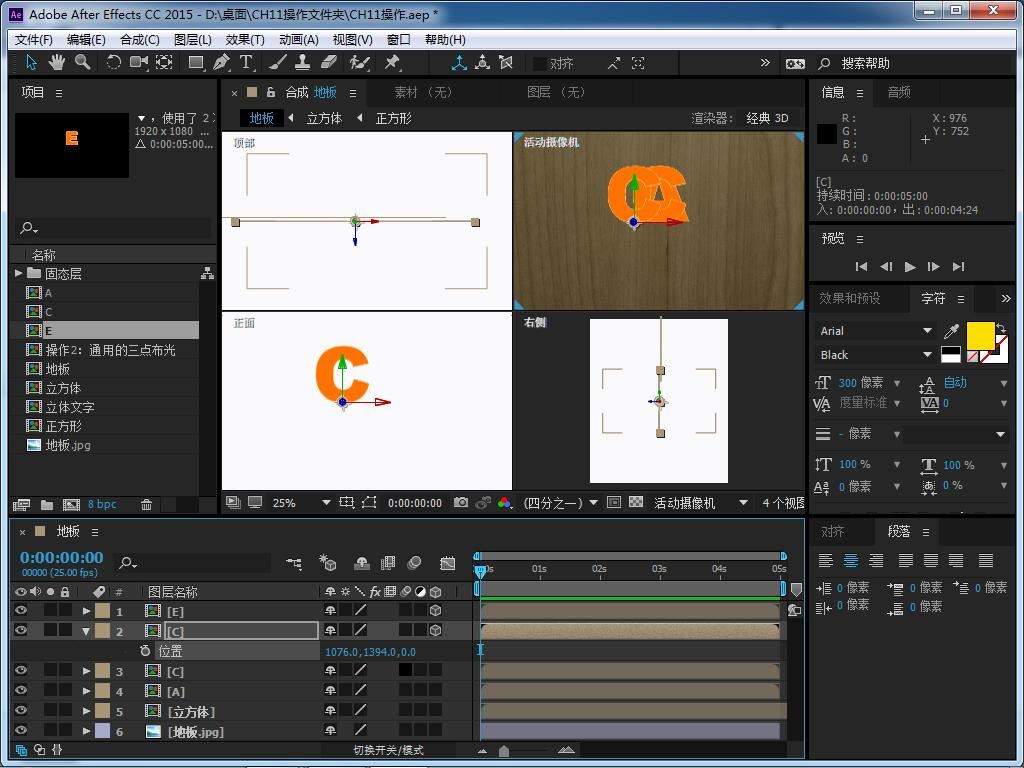1024x768 pixels.
Task: Enable the 对齐 snapping checkbox
Action: coord(540,63)
